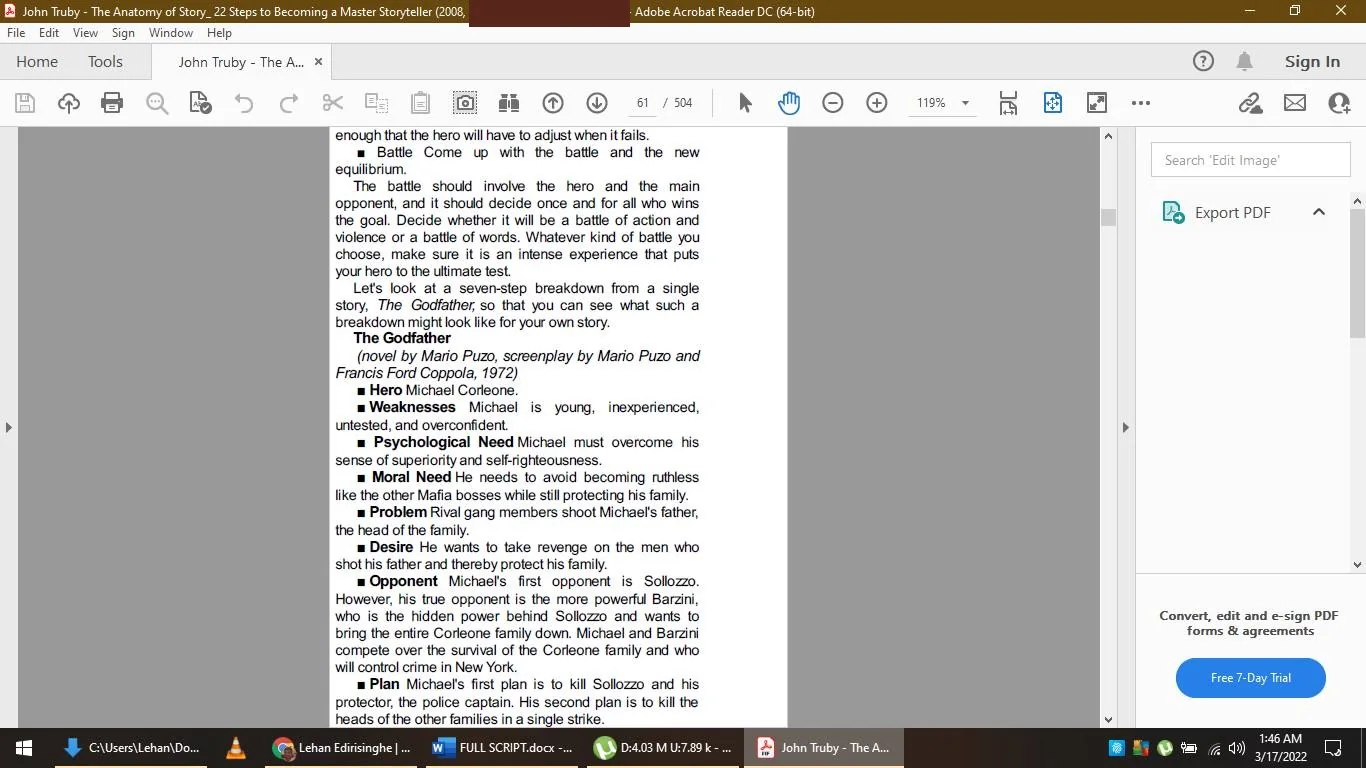
Task: Click the page number field
Action: pyautogui.click(x=642, y=103)
